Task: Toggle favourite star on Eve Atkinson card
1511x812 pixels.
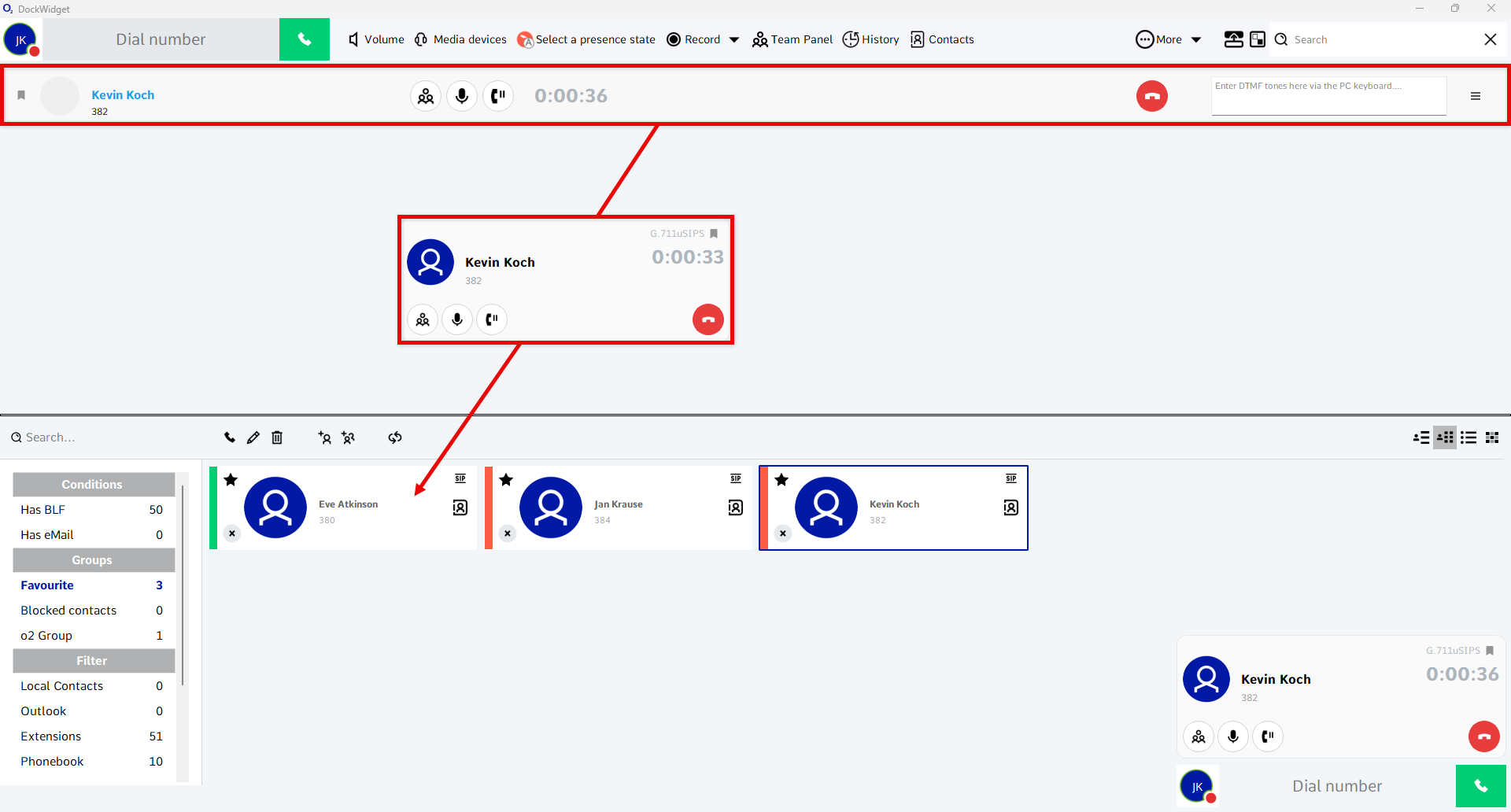Action: pyautogui.click(x=231, y=480)
